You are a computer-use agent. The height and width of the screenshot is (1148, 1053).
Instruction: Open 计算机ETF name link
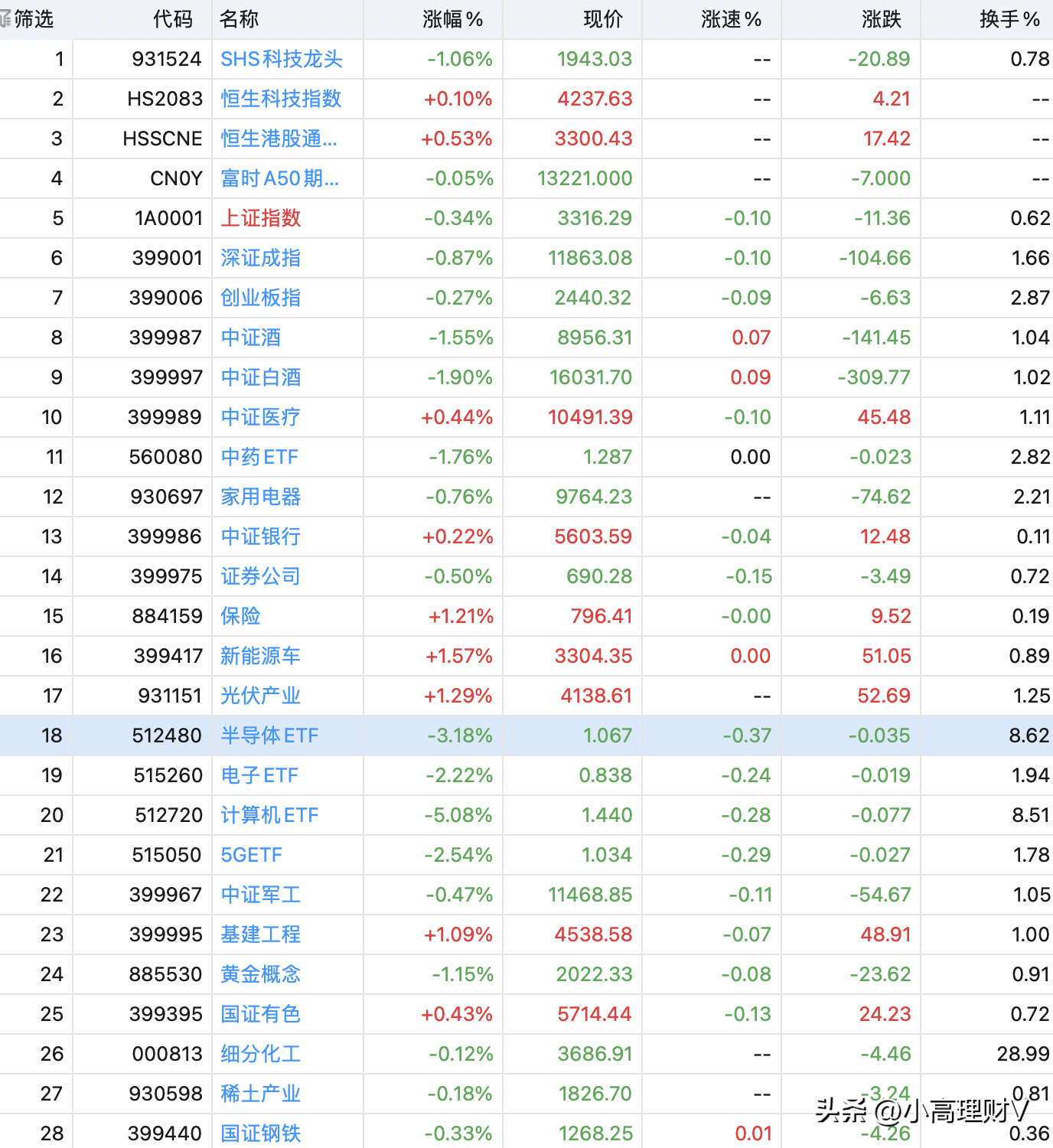pos(269,815)
